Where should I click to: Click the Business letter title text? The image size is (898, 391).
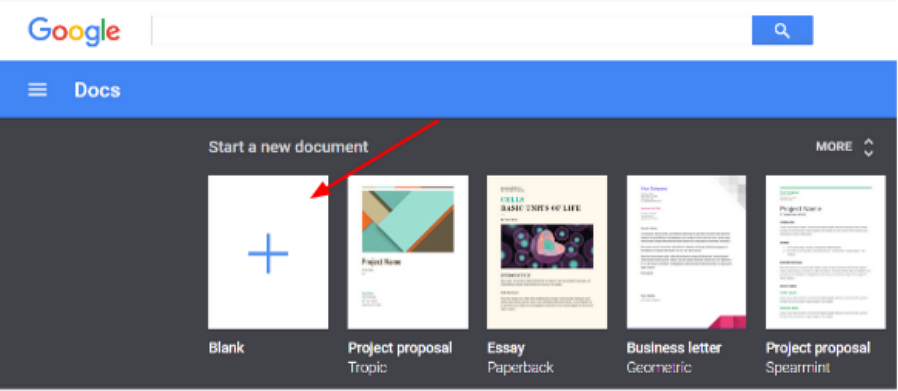674,347
